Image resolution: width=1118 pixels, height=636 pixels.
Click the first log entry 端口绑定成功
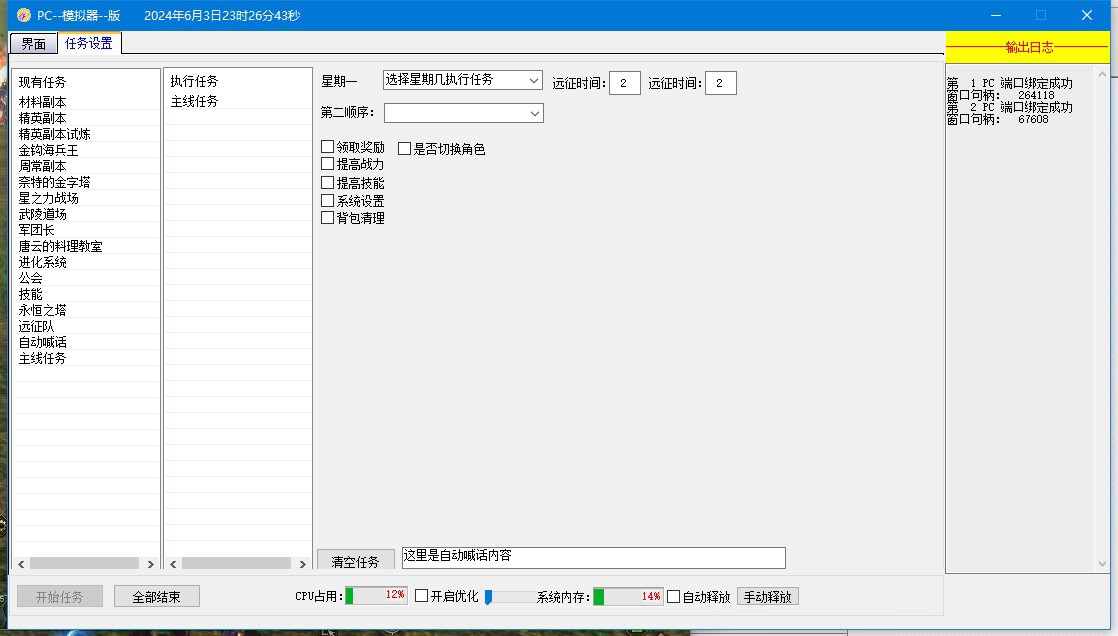pos(1010,83)
